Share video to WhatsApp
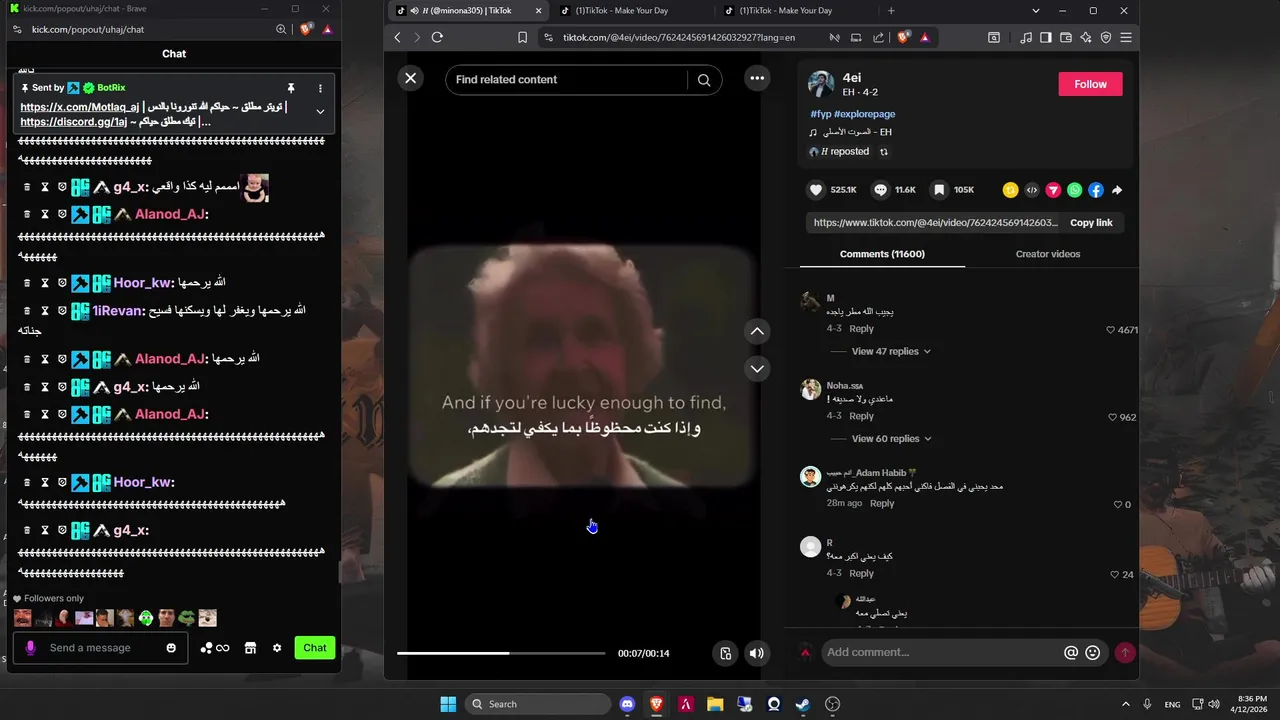1280x720 pixels. (x=1074, y=190)
